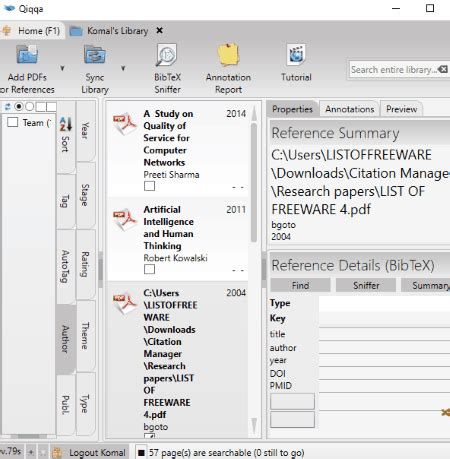Viewport: 450px width, 459px height.
Task: Click the Sniffer button
Action: (x=366, y=285)
